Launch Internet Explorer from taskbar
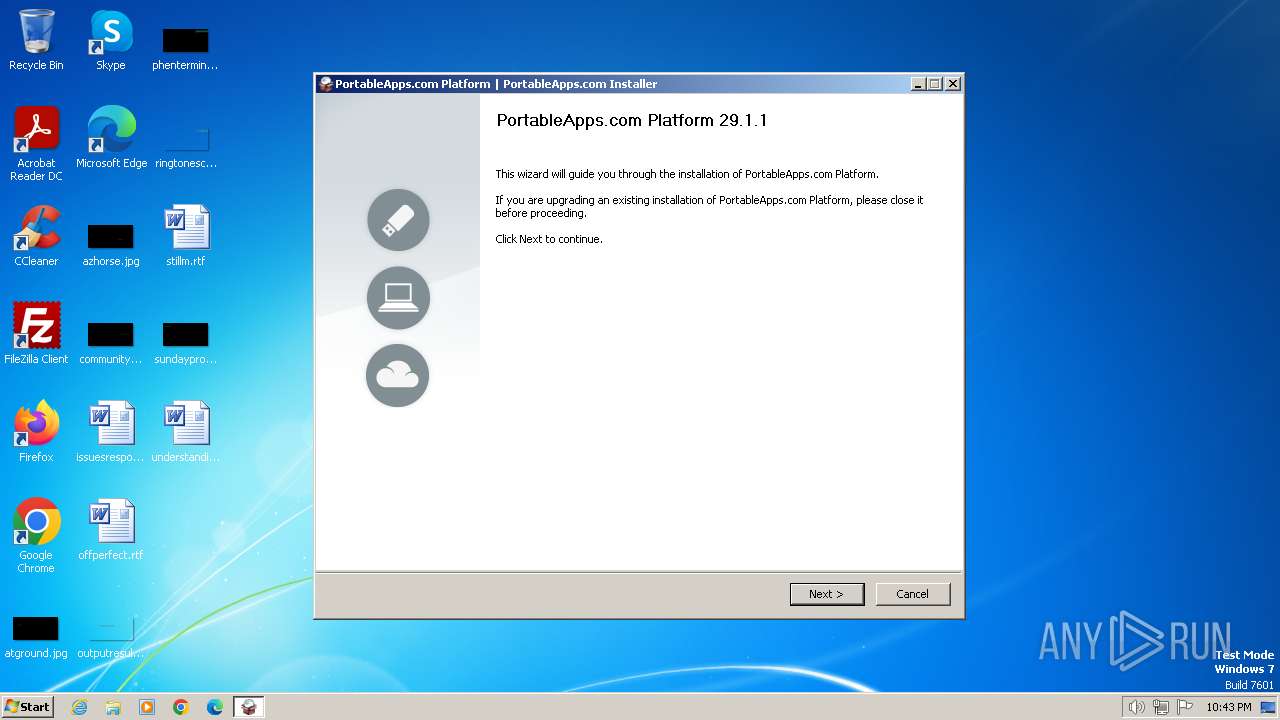The height and width of the screenshot is (720, 1280). coord(79,707)
